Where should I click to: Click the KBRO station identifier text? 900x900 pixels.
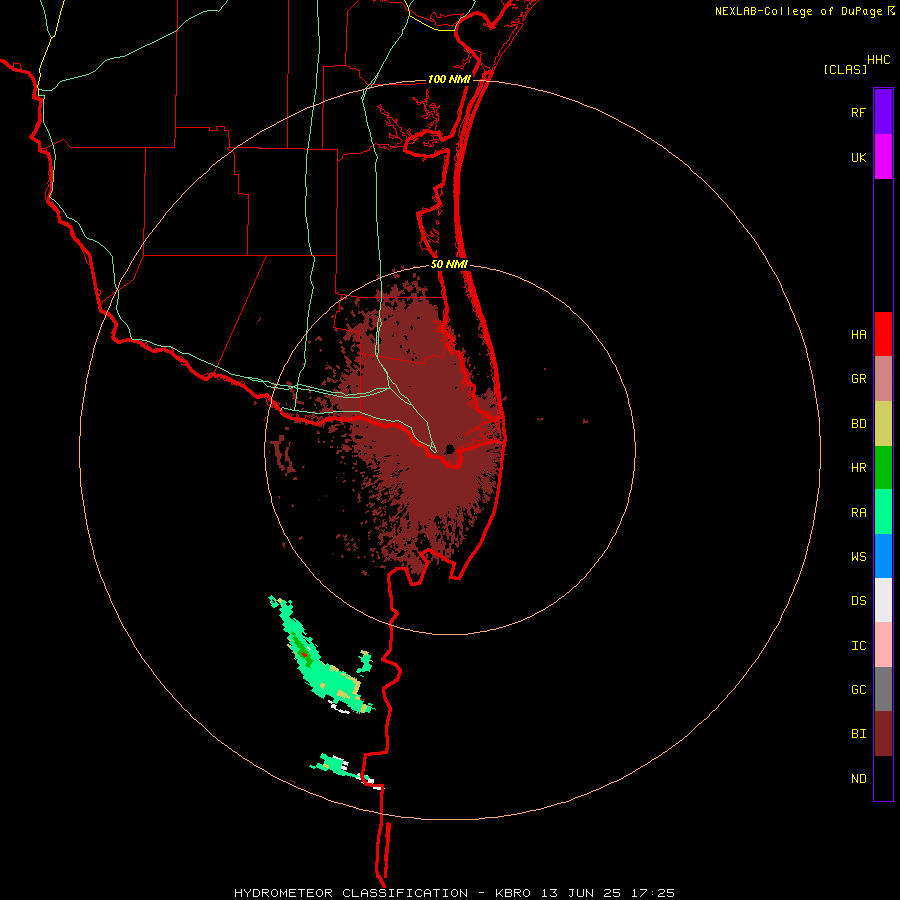pos(513,893)
